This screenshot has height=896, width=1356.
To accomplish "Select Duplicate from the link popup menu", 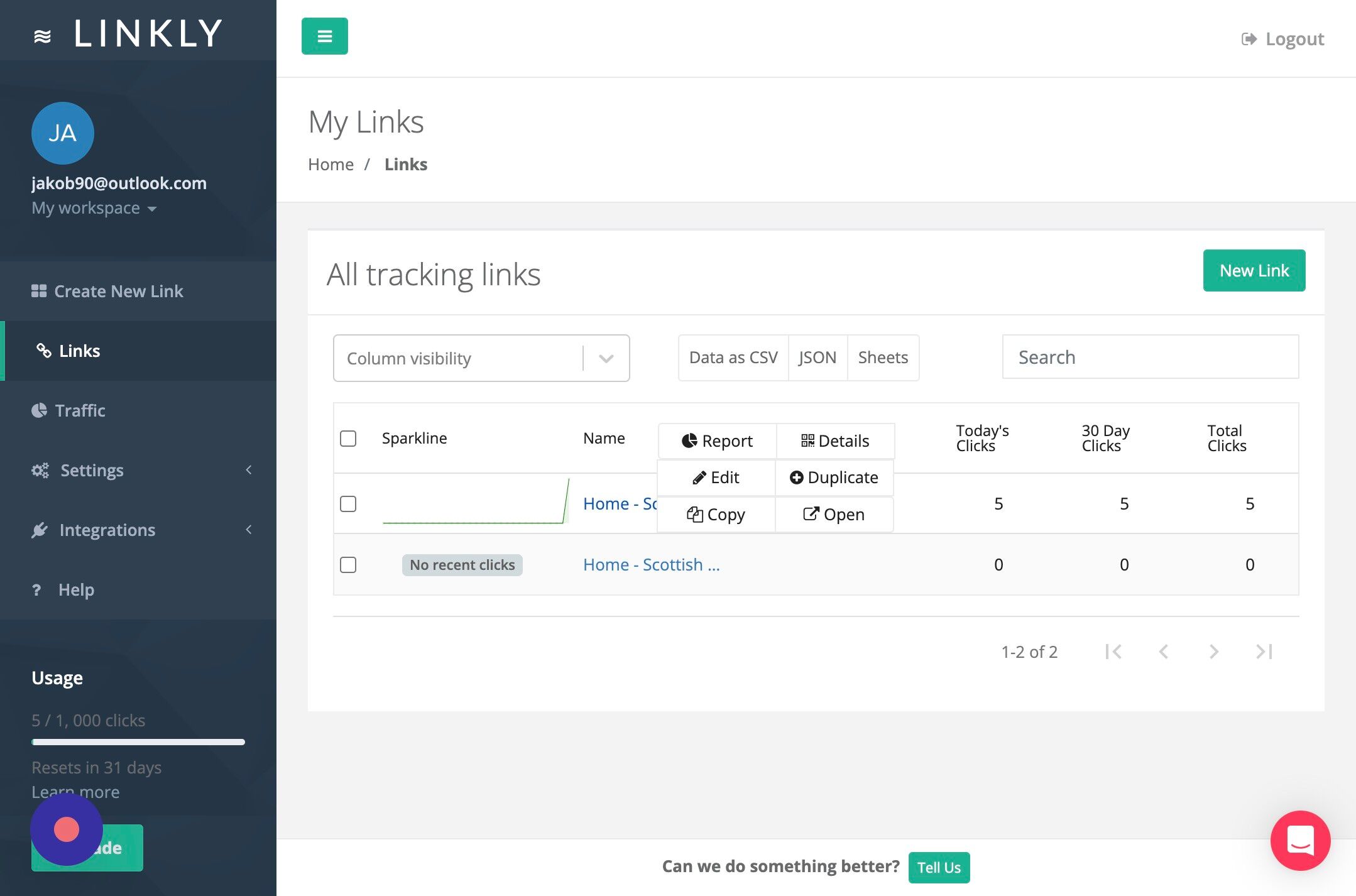I will 834,478.
